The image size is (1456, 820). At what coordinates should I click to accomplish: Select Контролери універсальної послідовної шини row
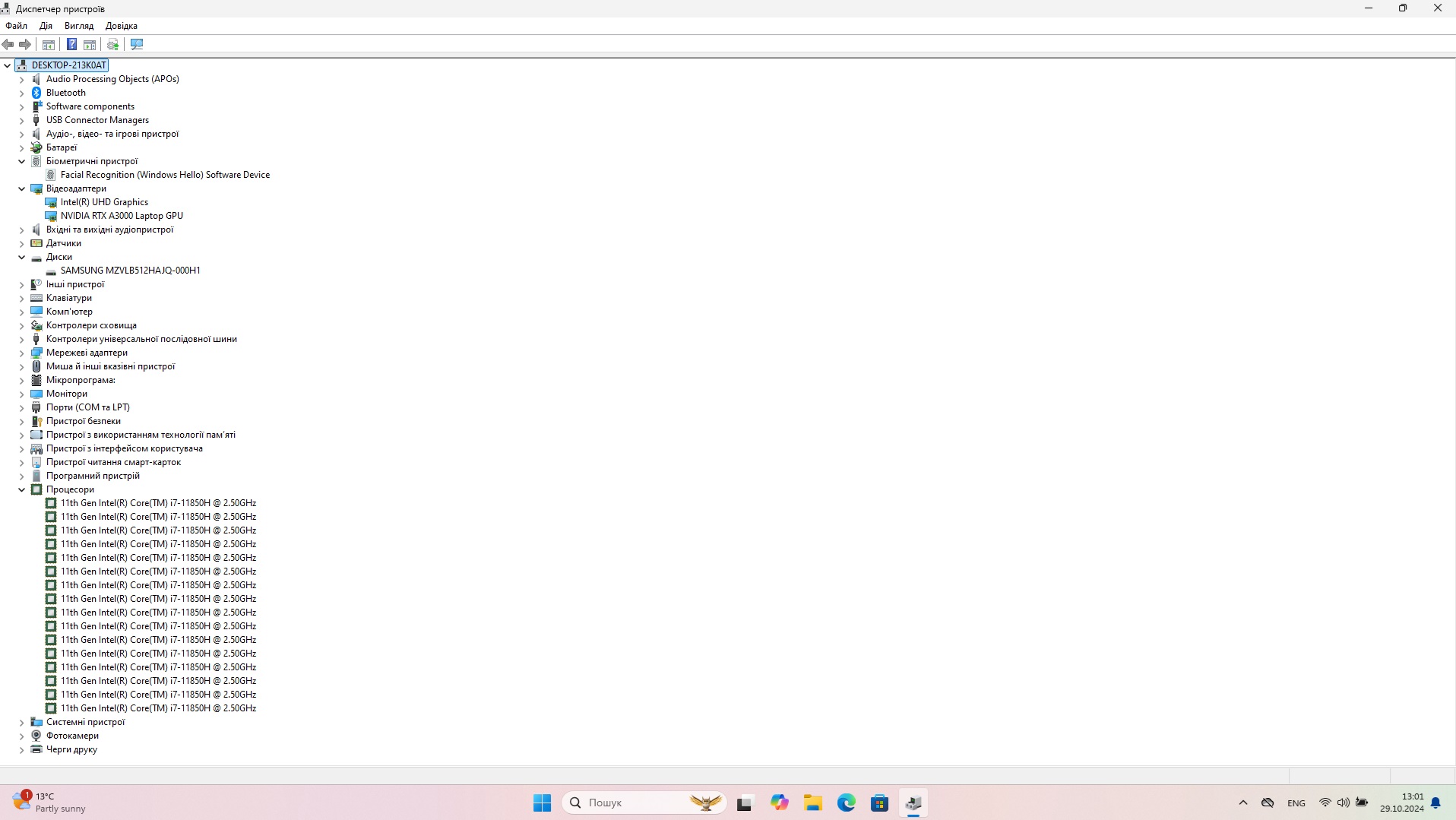pyautogui.click(x=141, y=339)
